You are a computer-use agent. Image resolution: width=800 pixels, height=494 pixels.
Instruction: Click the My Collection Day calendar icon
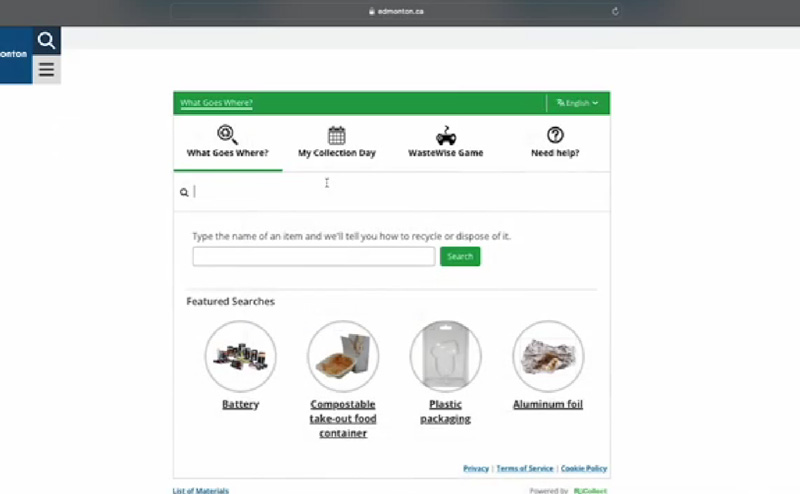point(337,135)
